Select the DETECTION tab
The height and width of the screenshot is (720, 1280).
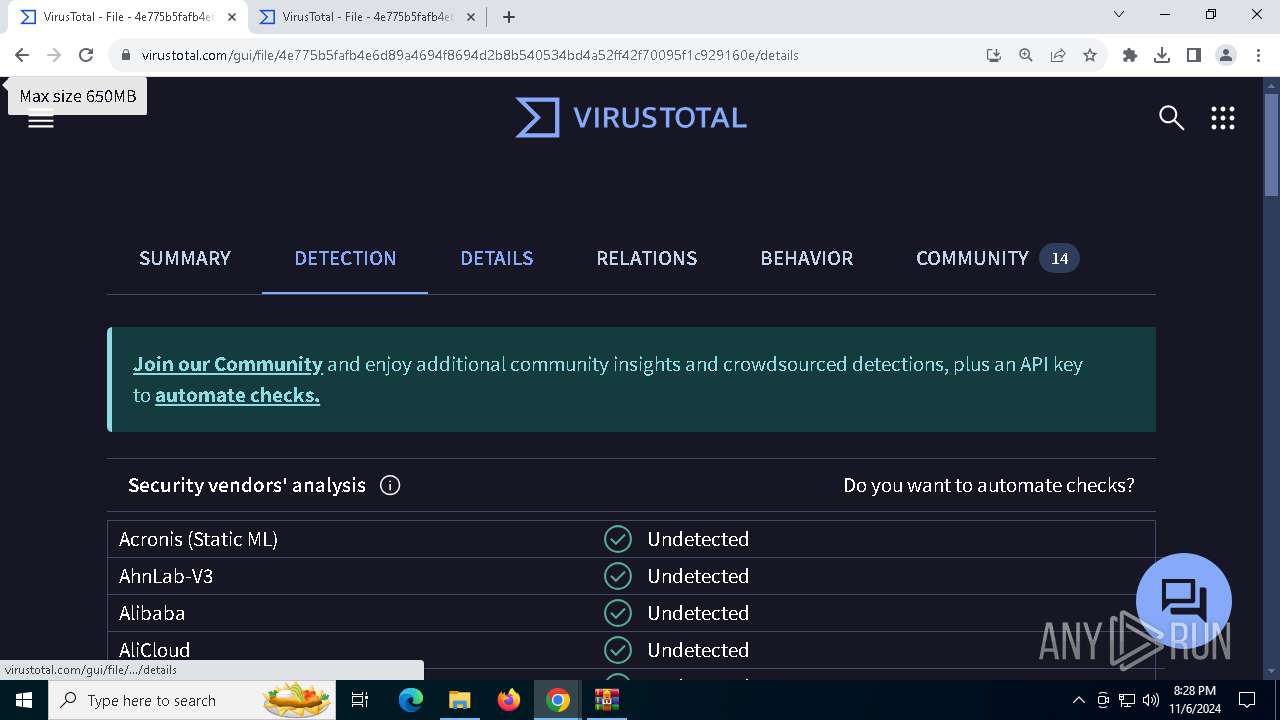click(345, 258)
